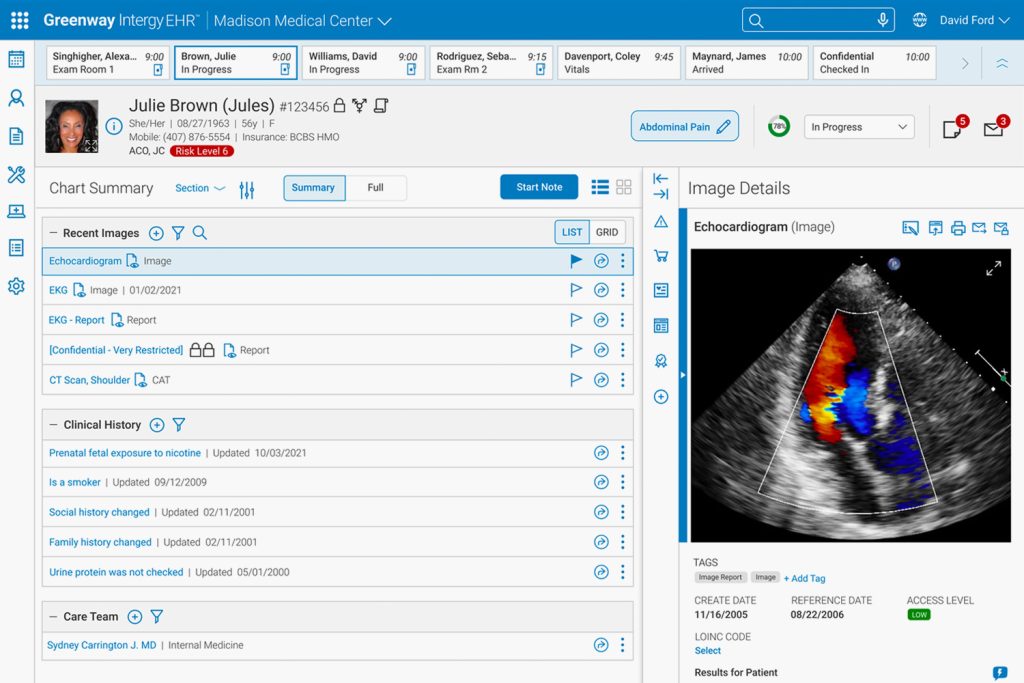Collapse the Clinical History section
1024x683 pixels.
coord(53,425)
